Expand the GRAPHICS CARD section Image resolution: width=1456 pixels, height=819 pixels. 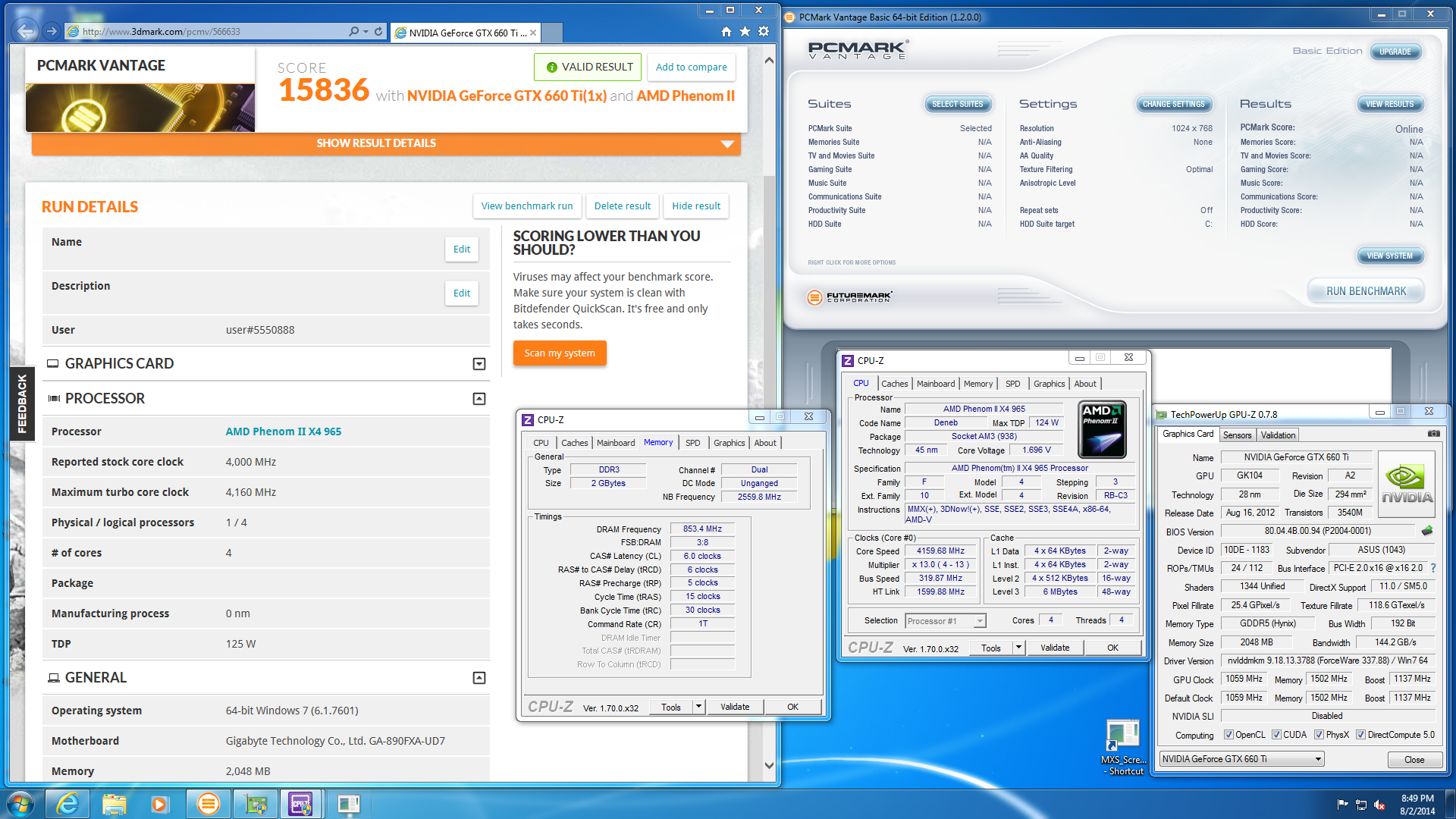click(479, 364)
